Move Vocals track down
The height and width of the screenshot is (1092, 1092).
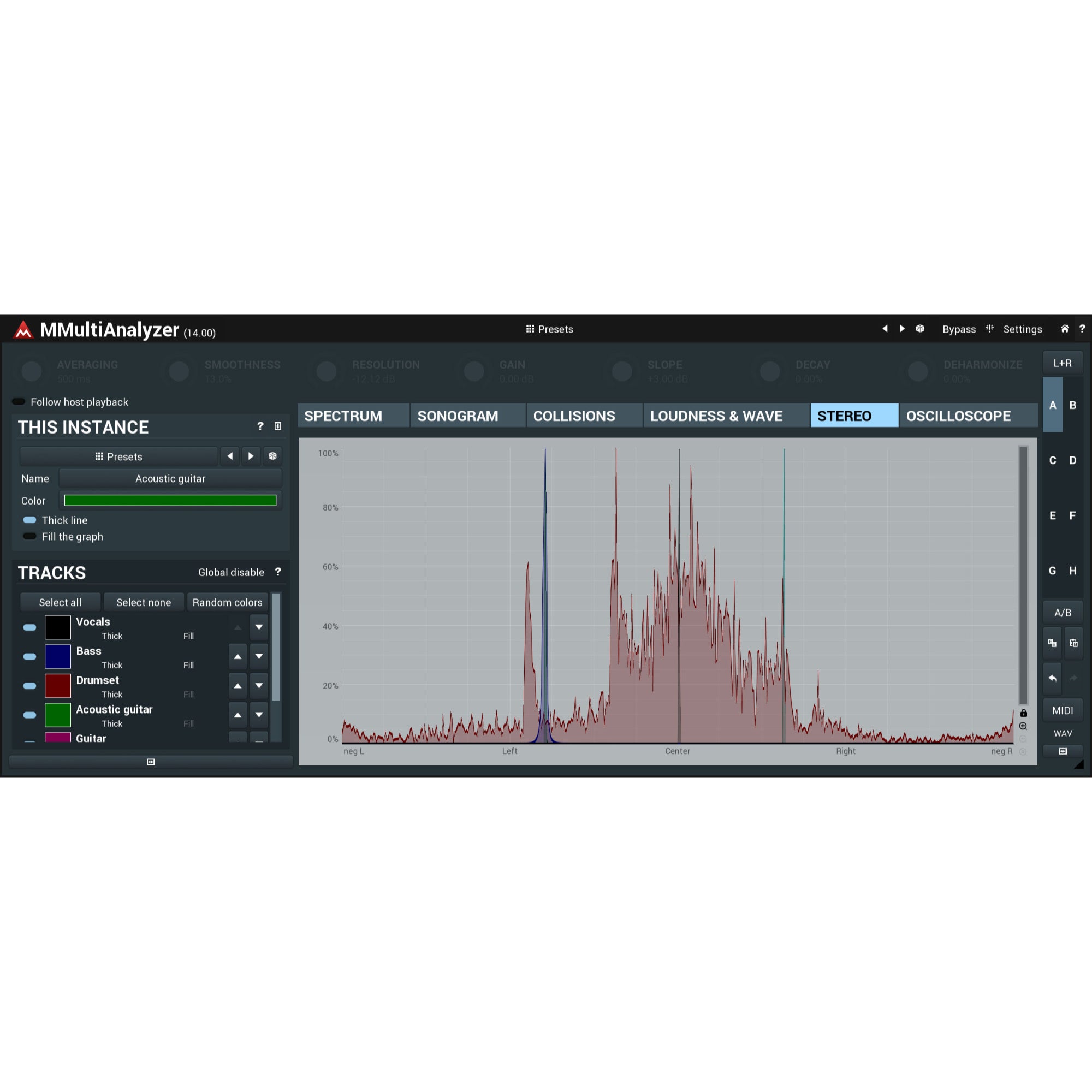pyautogui.click(x=259, y=627)
